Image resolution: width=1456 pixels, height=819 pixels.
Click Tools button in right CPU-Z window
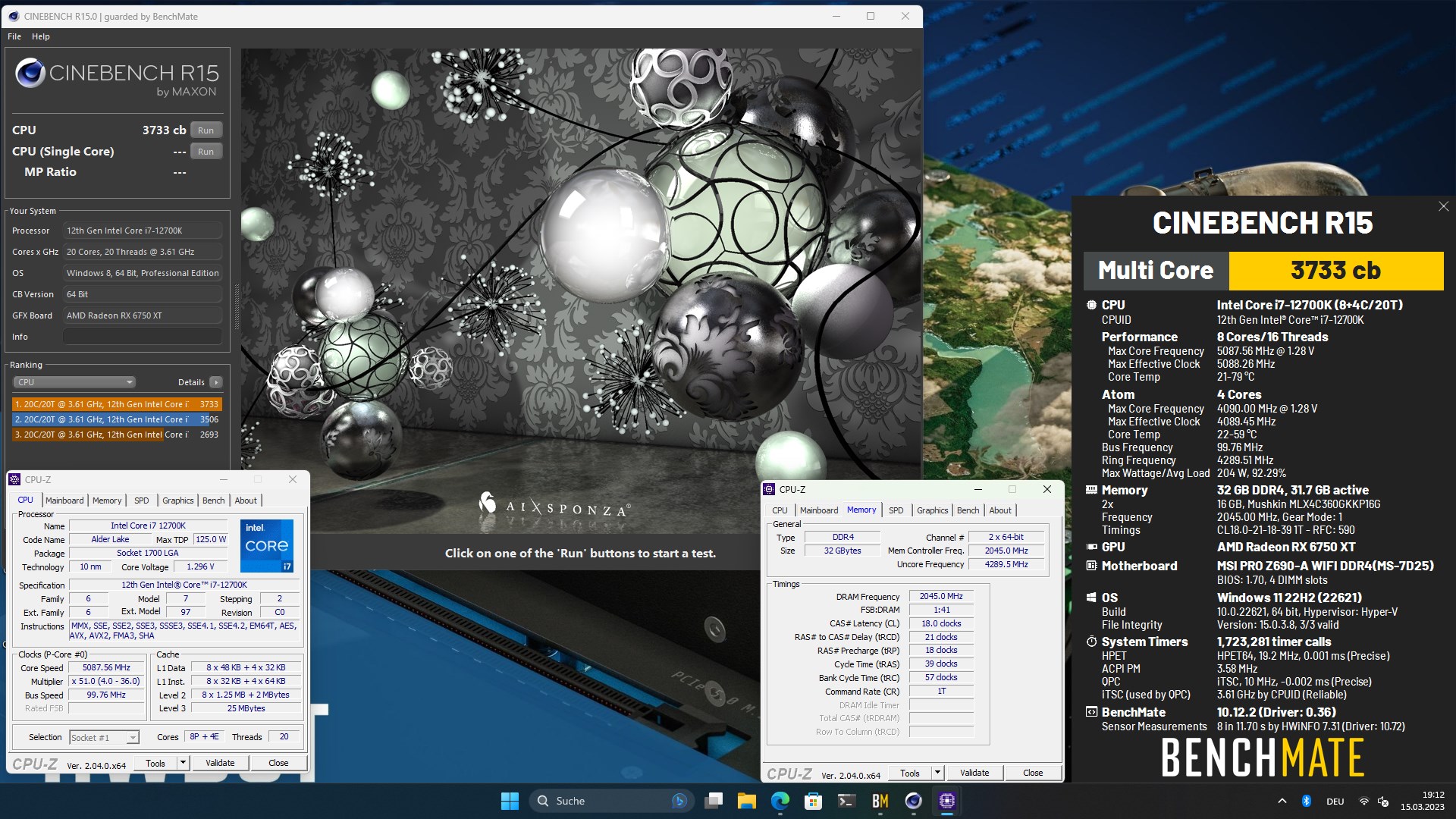tap(910, 773)
